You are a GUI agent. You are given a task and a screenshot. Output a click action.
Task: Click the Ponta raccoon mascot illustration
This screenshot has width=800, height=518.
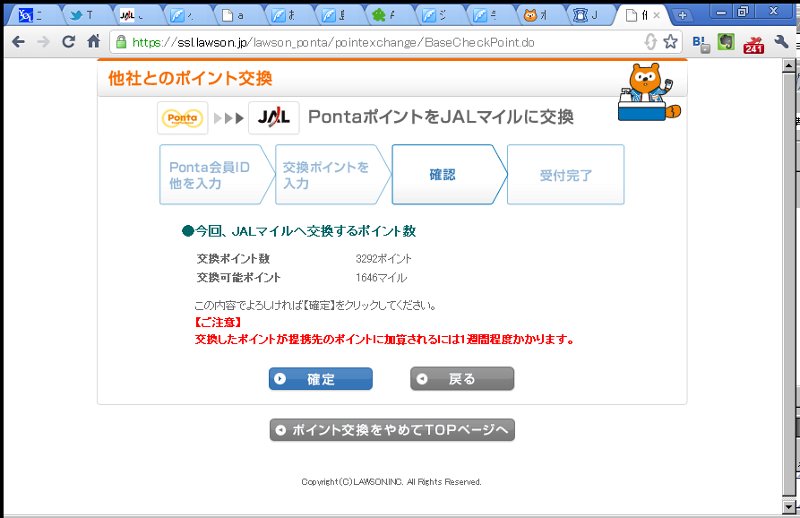tap(649, 92)
